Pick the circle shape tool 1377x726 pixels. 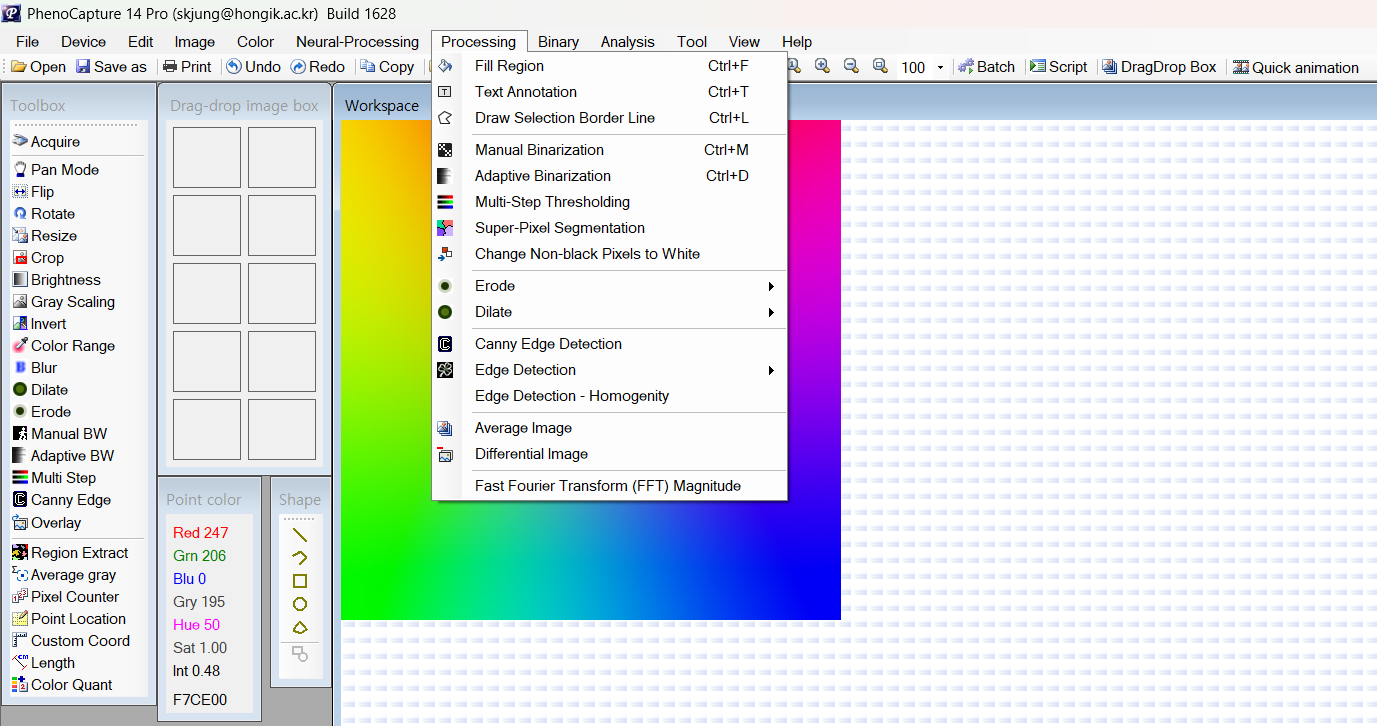(299, 604)
